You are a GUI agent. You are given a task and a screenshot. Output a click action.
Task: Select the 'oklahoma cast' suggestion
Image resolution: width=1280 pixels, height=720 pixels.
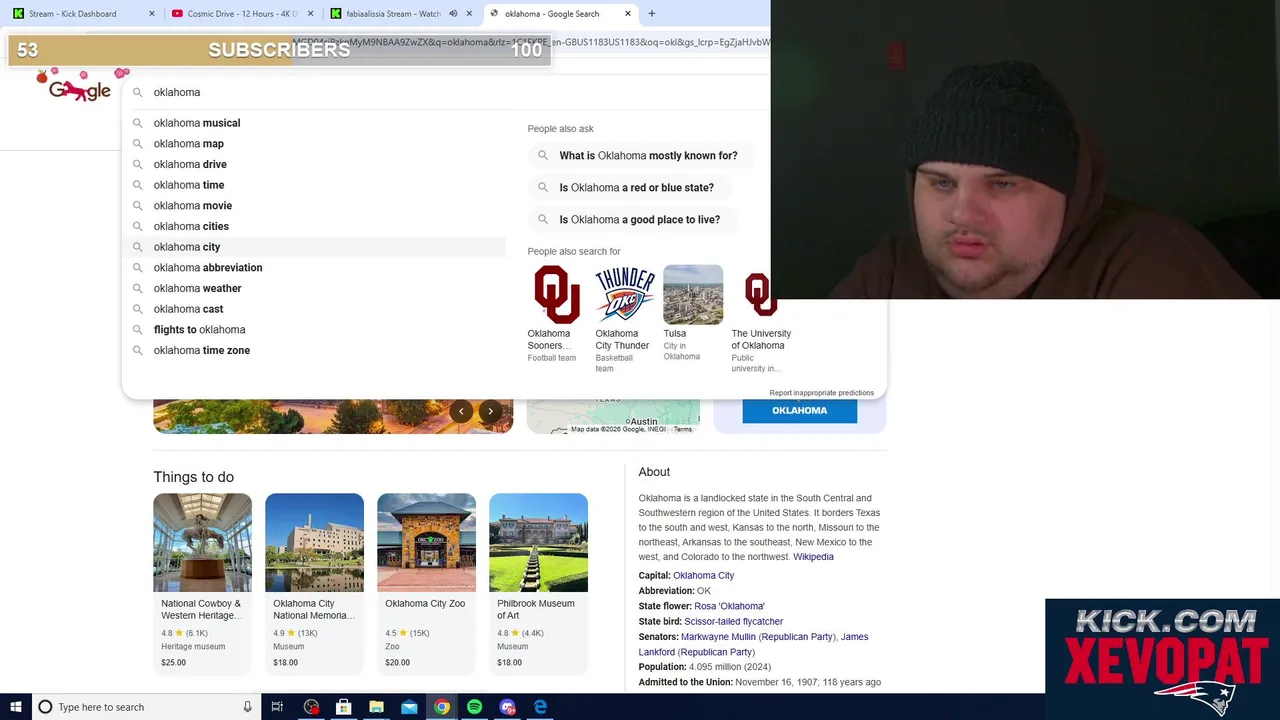point(314,309)
